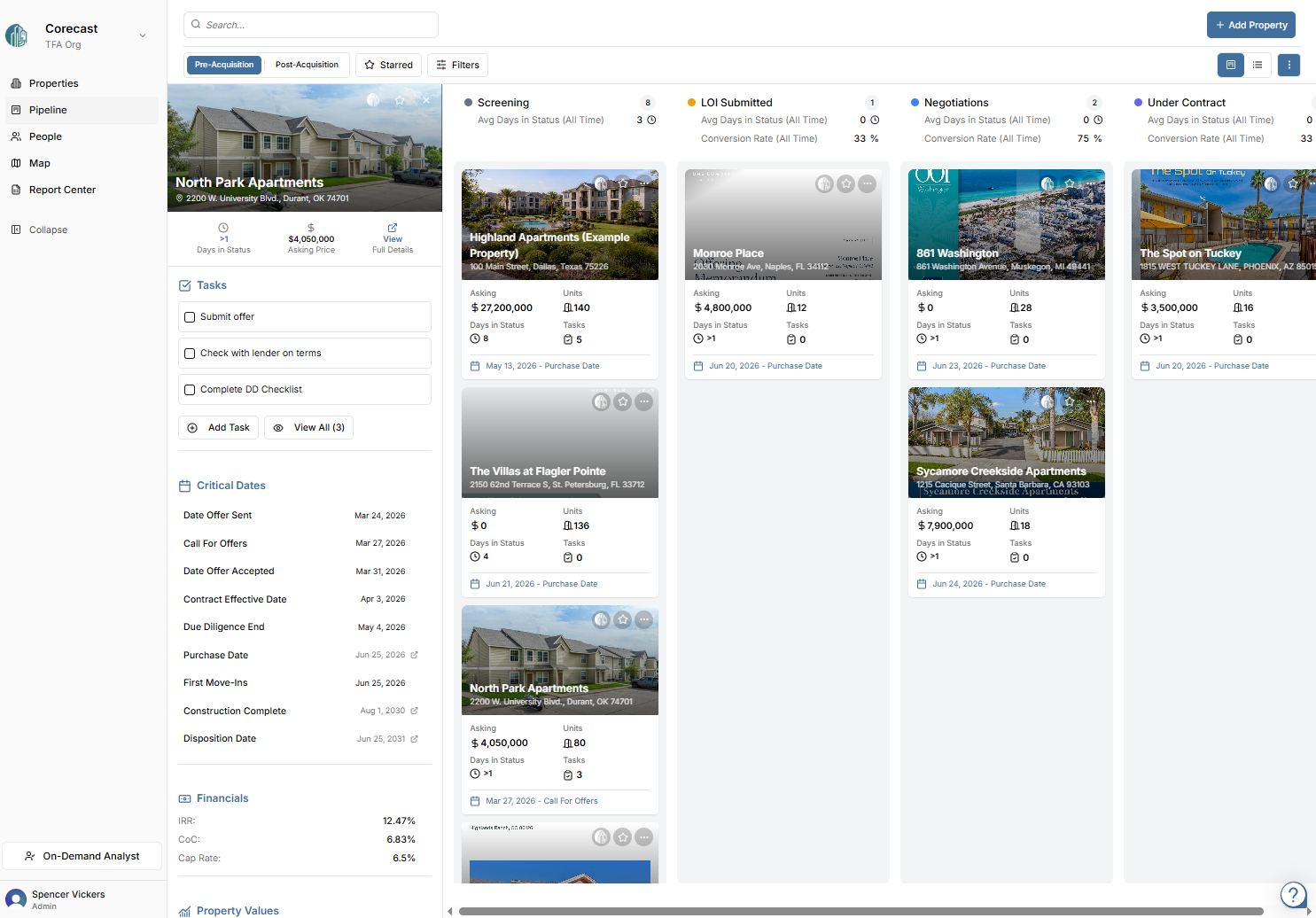The height and width of the screenshot is (918, 1316).
Task: Launch On-Demand Analyst
Action: point(82,856)
